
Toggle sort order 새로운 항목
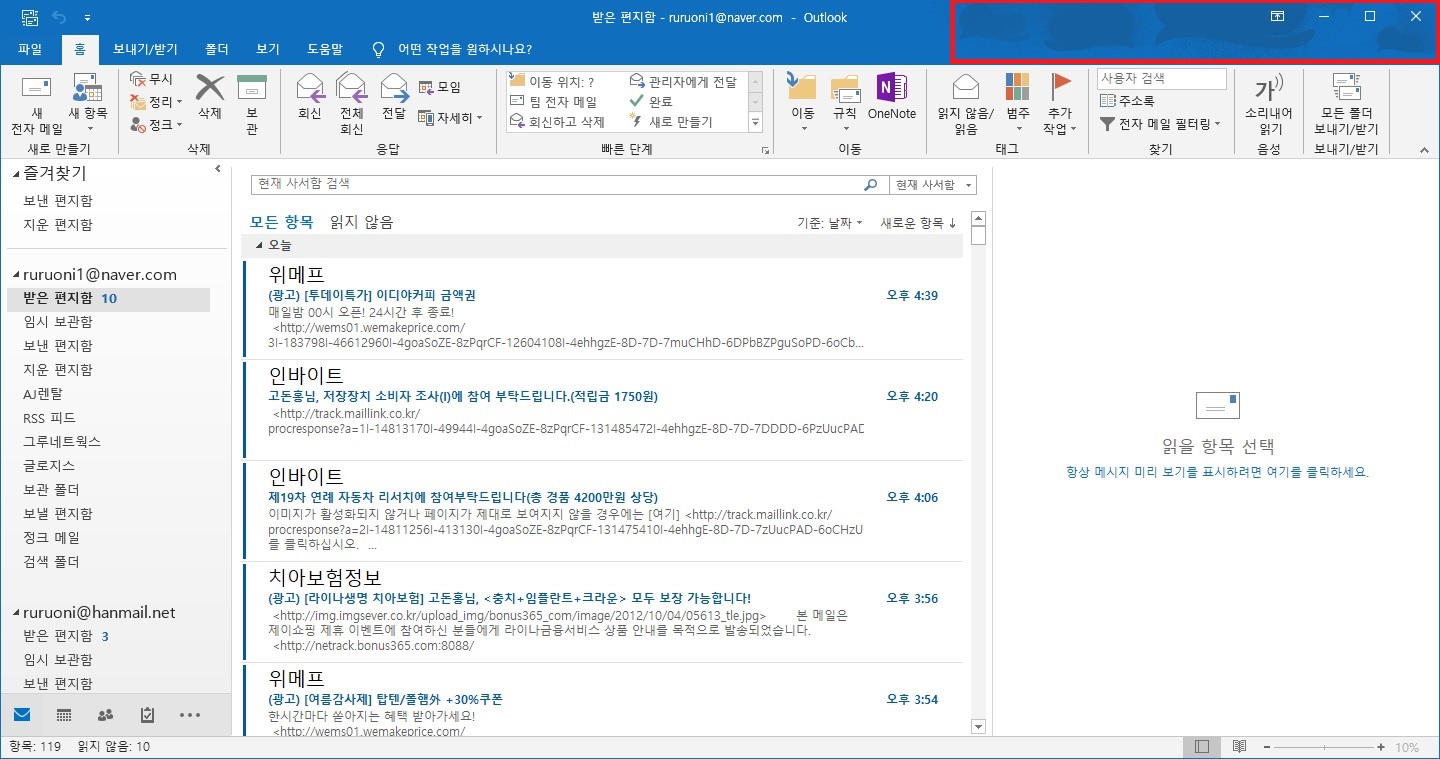[918, 223]
